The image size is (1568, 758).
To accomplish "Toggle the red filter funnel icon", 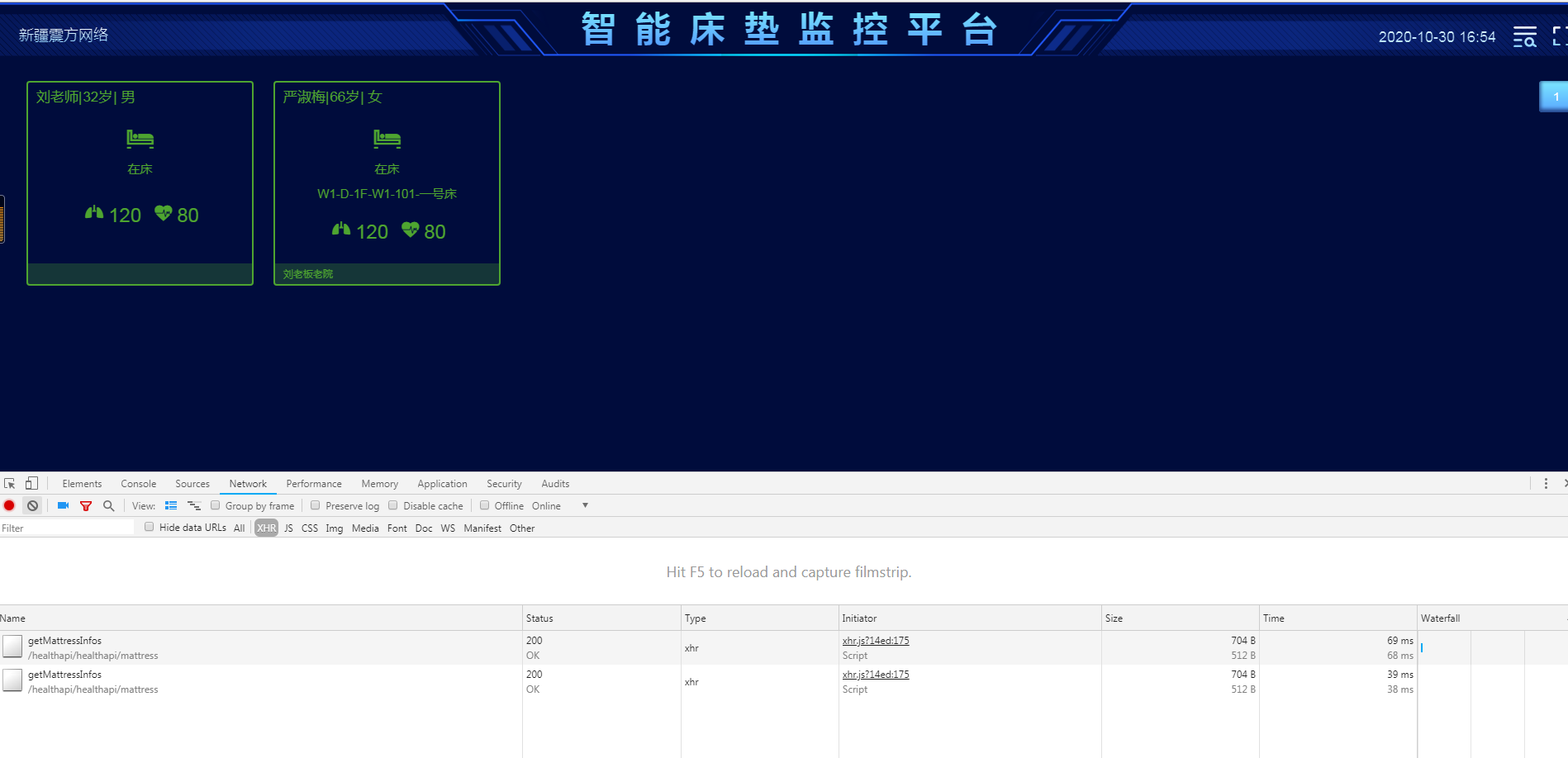I will point(85,505).
